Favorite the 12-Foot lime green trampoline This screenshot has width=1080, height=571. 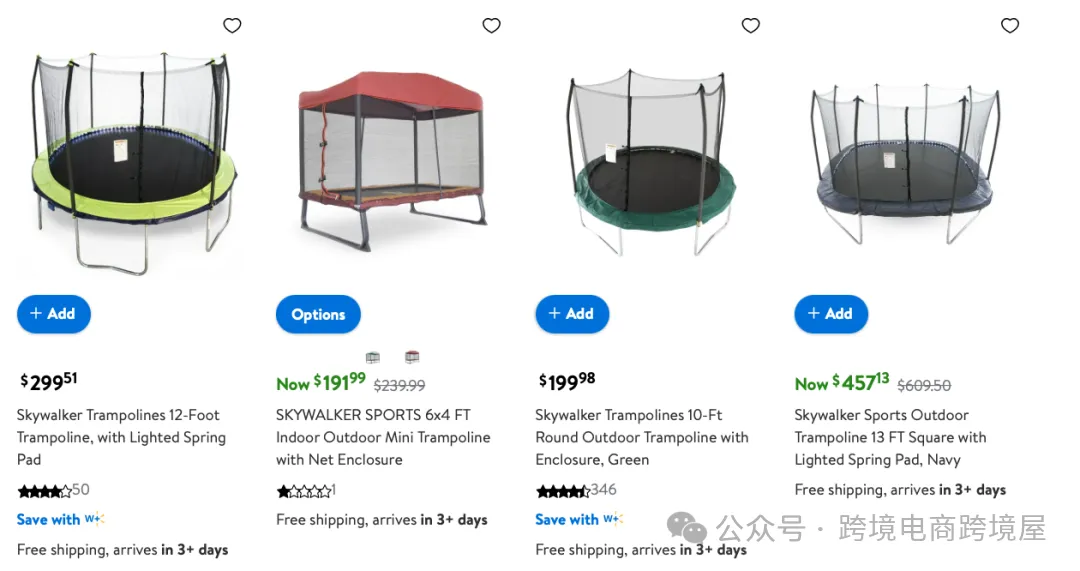click(232, 26)
